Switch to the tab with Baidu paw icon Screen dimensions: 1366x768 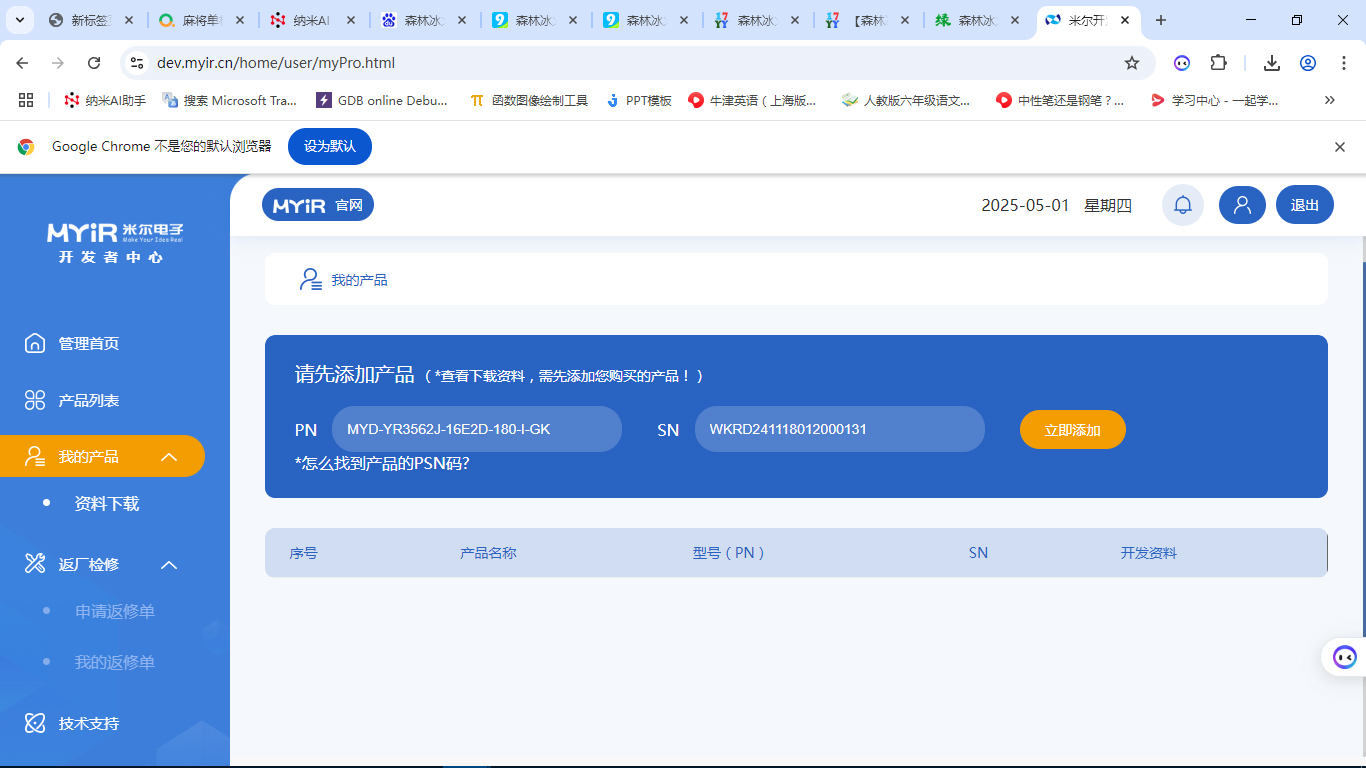[423, 20]
